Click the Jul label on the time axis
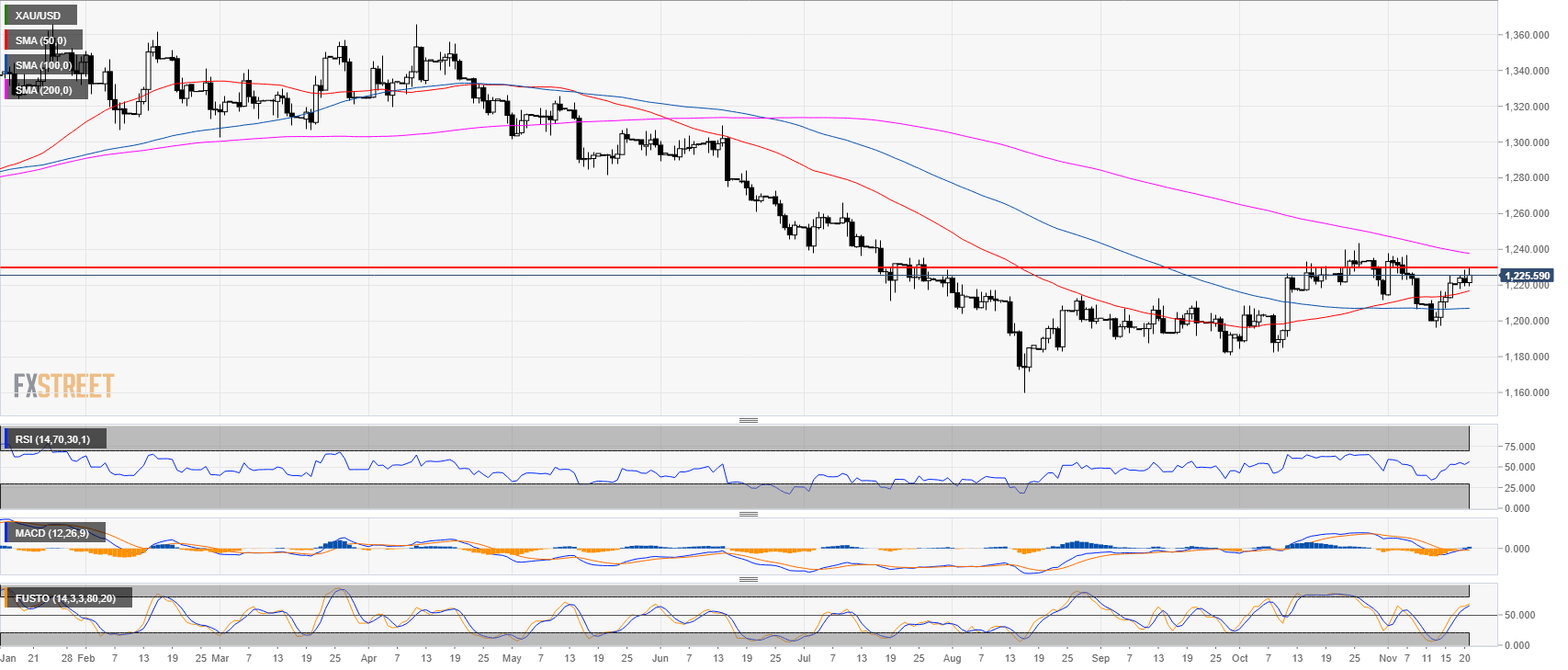 coord(805,658)
